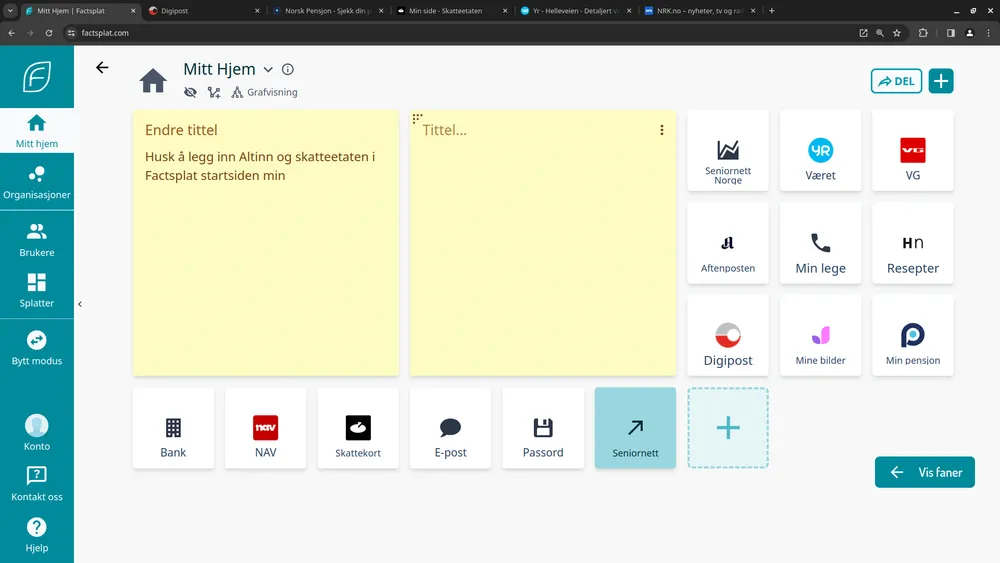The height and width of the screenshot is (563, 1000).
Task: Click the Bytt modus switch
Action: pyautogui.click(x=37, y=347)
